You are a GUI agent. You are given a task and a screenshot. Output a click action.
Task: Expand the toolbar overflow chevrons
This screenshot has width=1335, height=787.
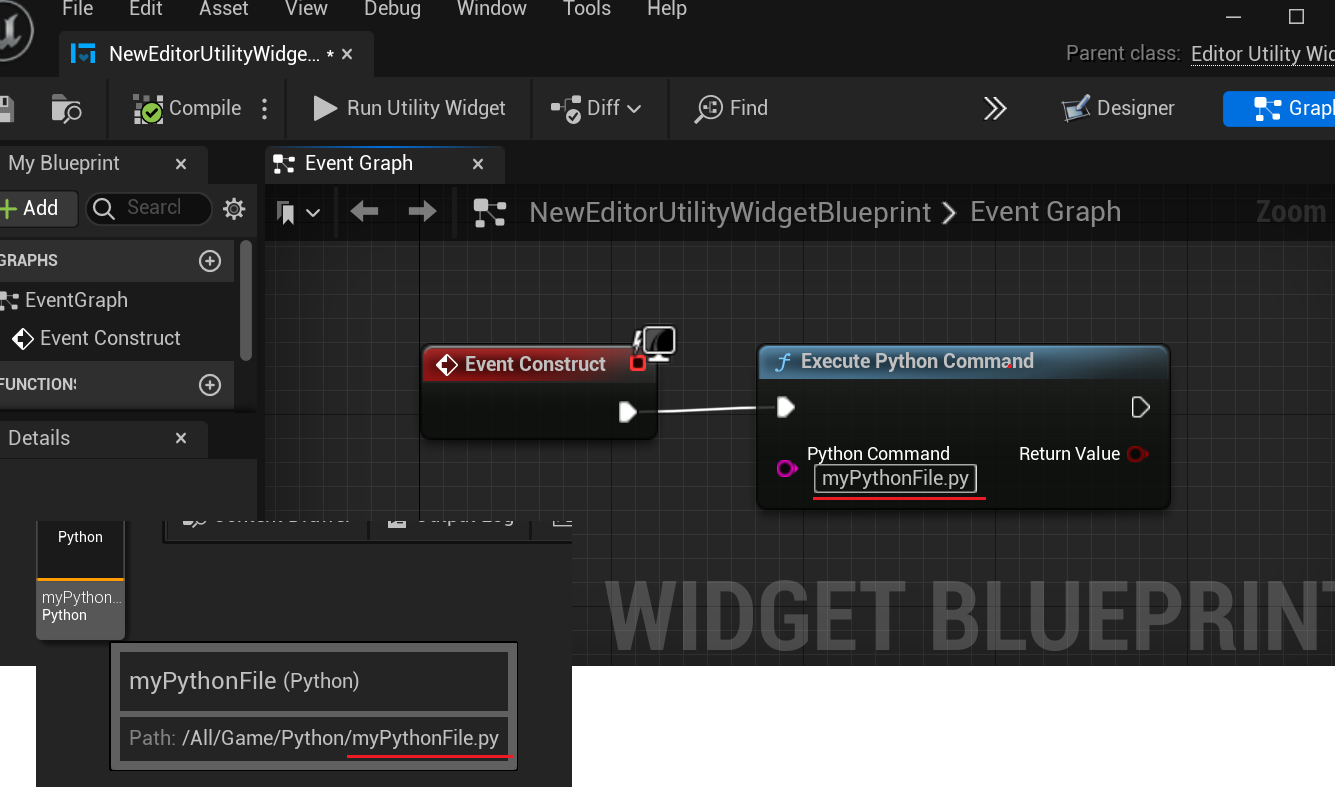(995, 108)
